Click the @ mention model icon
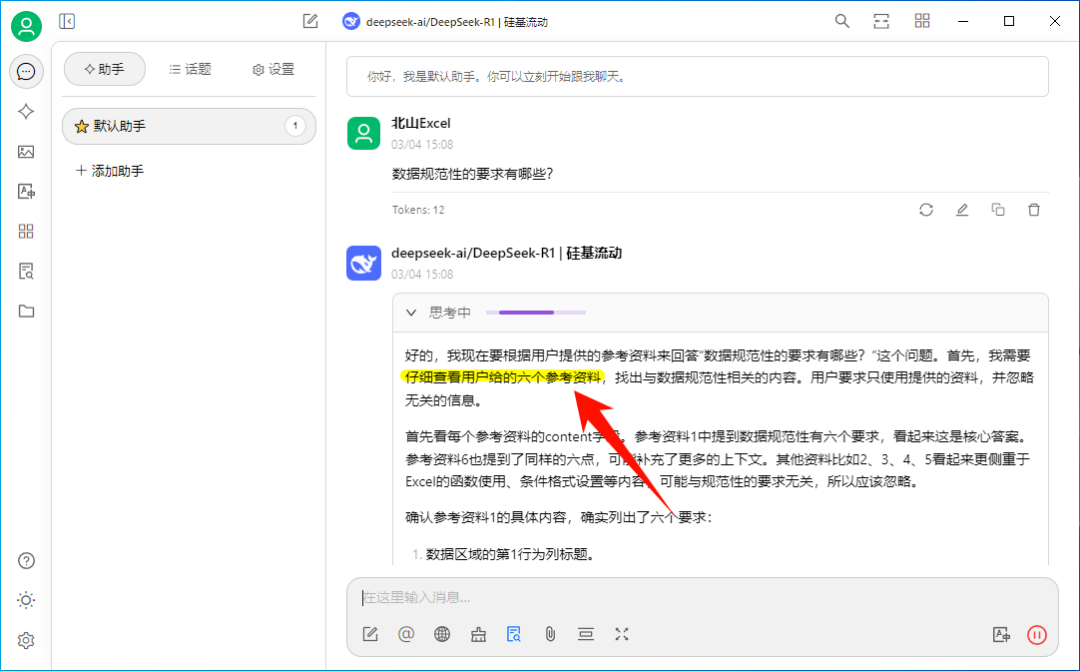The image size is (1080, 671). coord(406,634)
